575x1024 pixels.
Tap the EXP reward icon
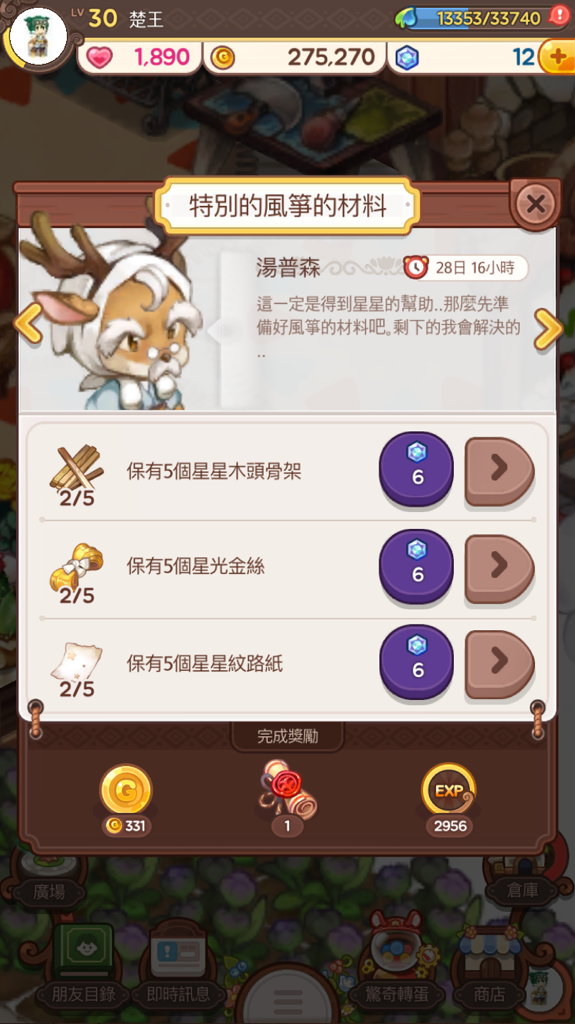(x=449, y=791)
